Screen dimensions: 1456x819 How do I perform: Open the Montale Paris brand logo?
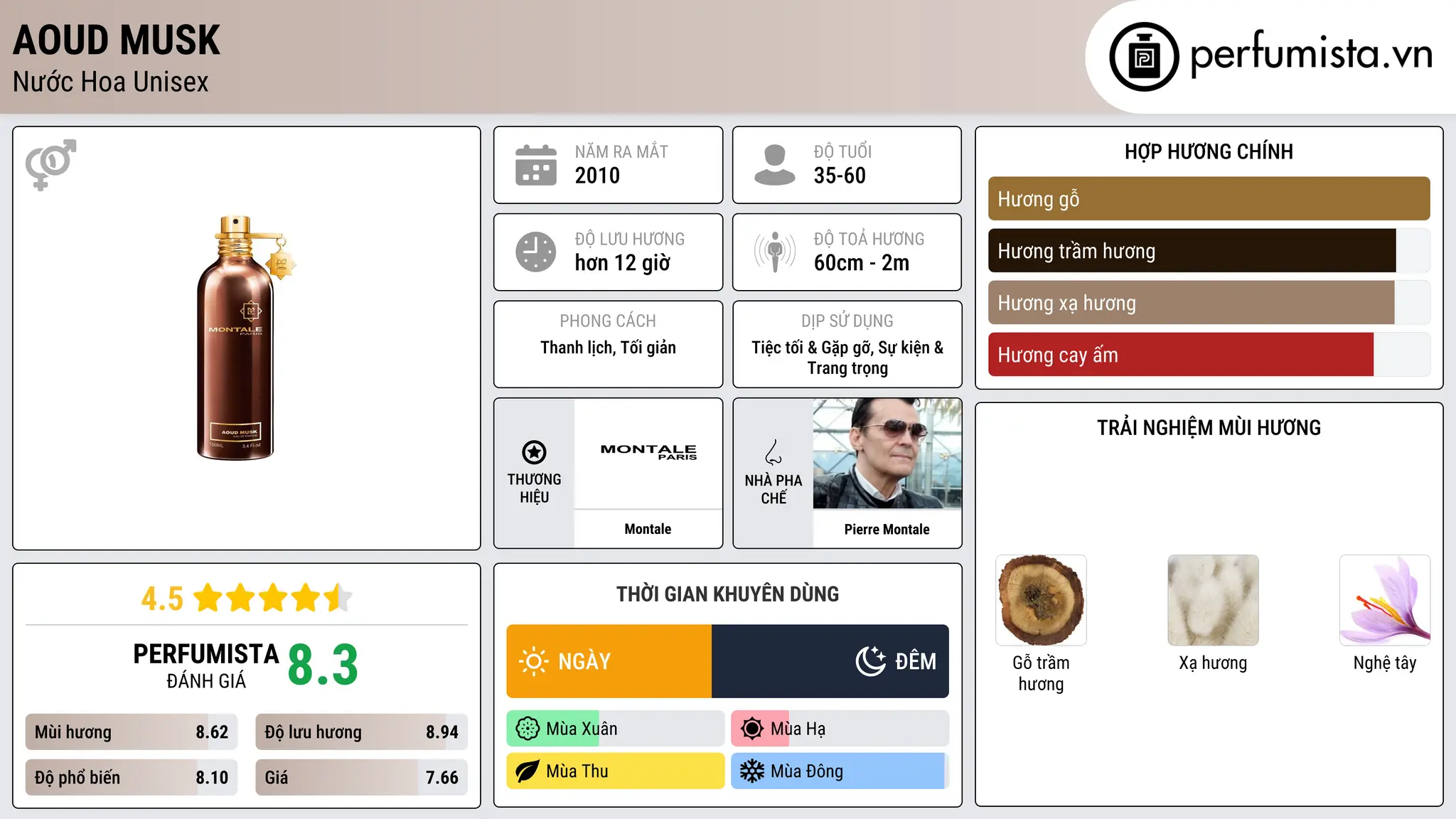pos(648,452)
